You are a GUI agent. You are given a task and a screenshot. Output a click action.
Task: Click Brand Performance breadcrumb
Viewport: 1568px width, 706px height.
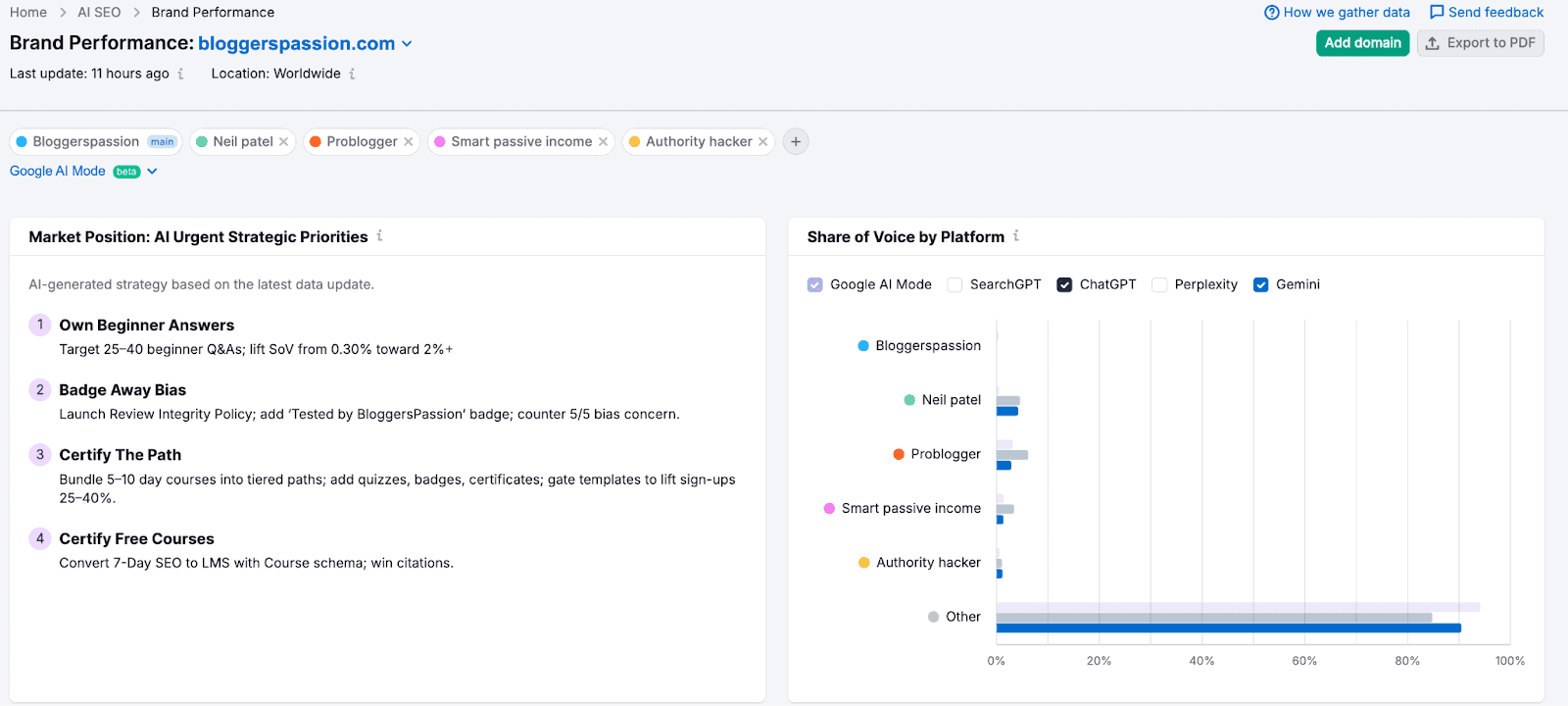(x=213, y=13)
